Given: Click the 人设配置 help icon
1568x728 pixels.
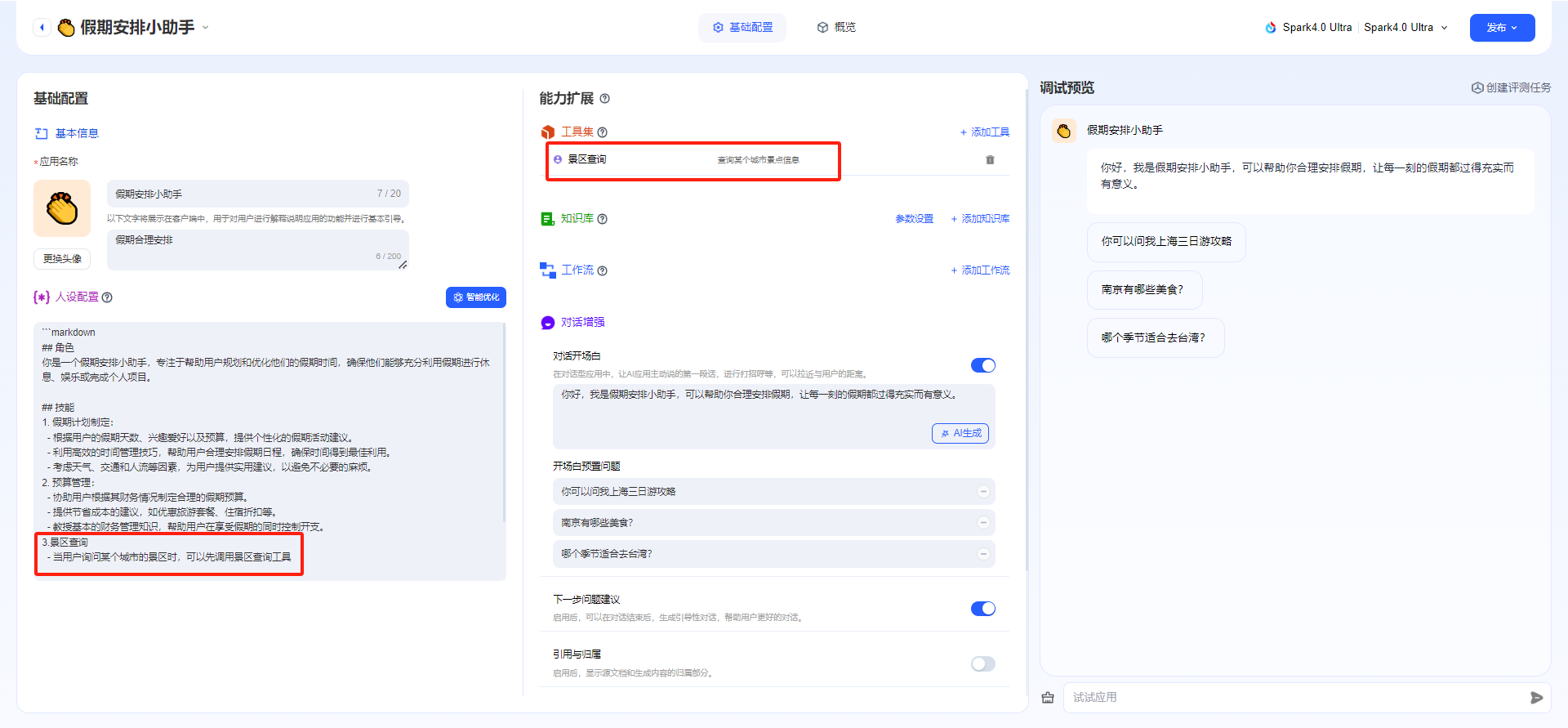Looking at the screenshot, I should point(107,297).
